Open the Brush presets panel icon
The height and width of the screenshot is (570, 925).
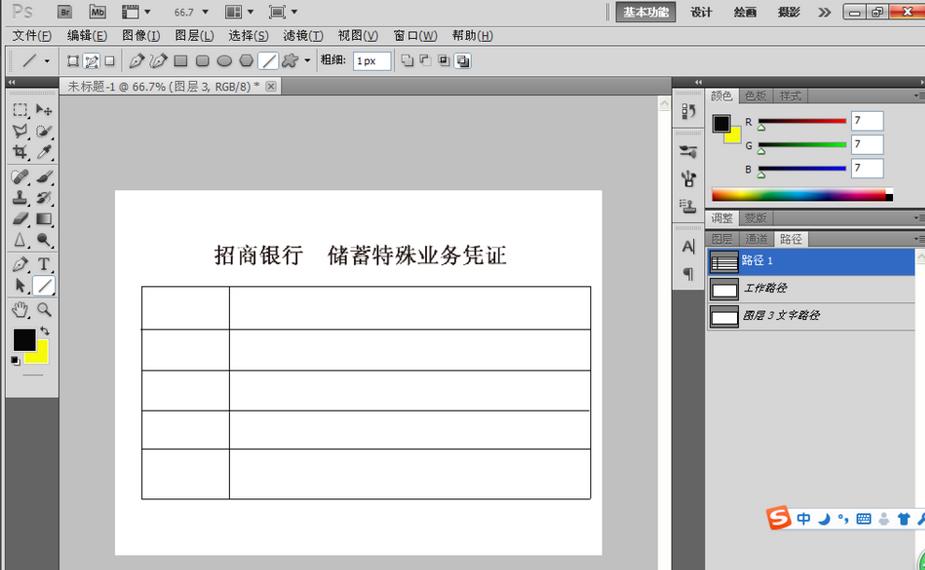click(688, 152)
